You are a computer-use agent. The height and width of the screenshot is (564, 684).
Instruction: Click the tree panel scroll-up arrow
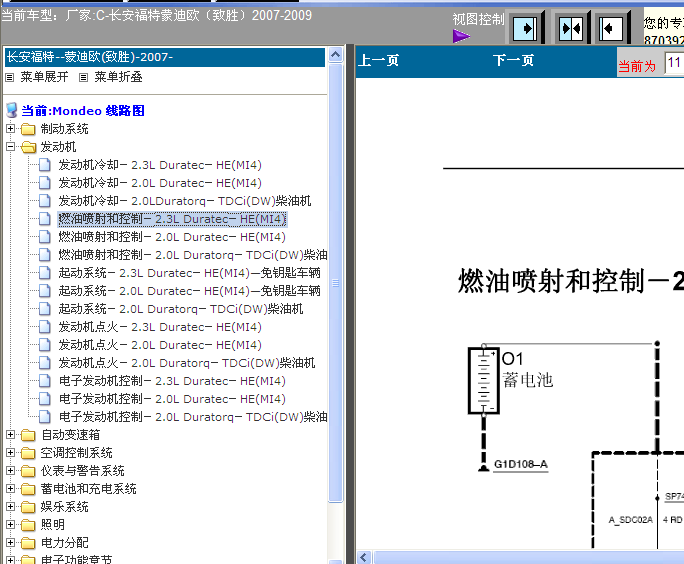[x=335, y=55]
